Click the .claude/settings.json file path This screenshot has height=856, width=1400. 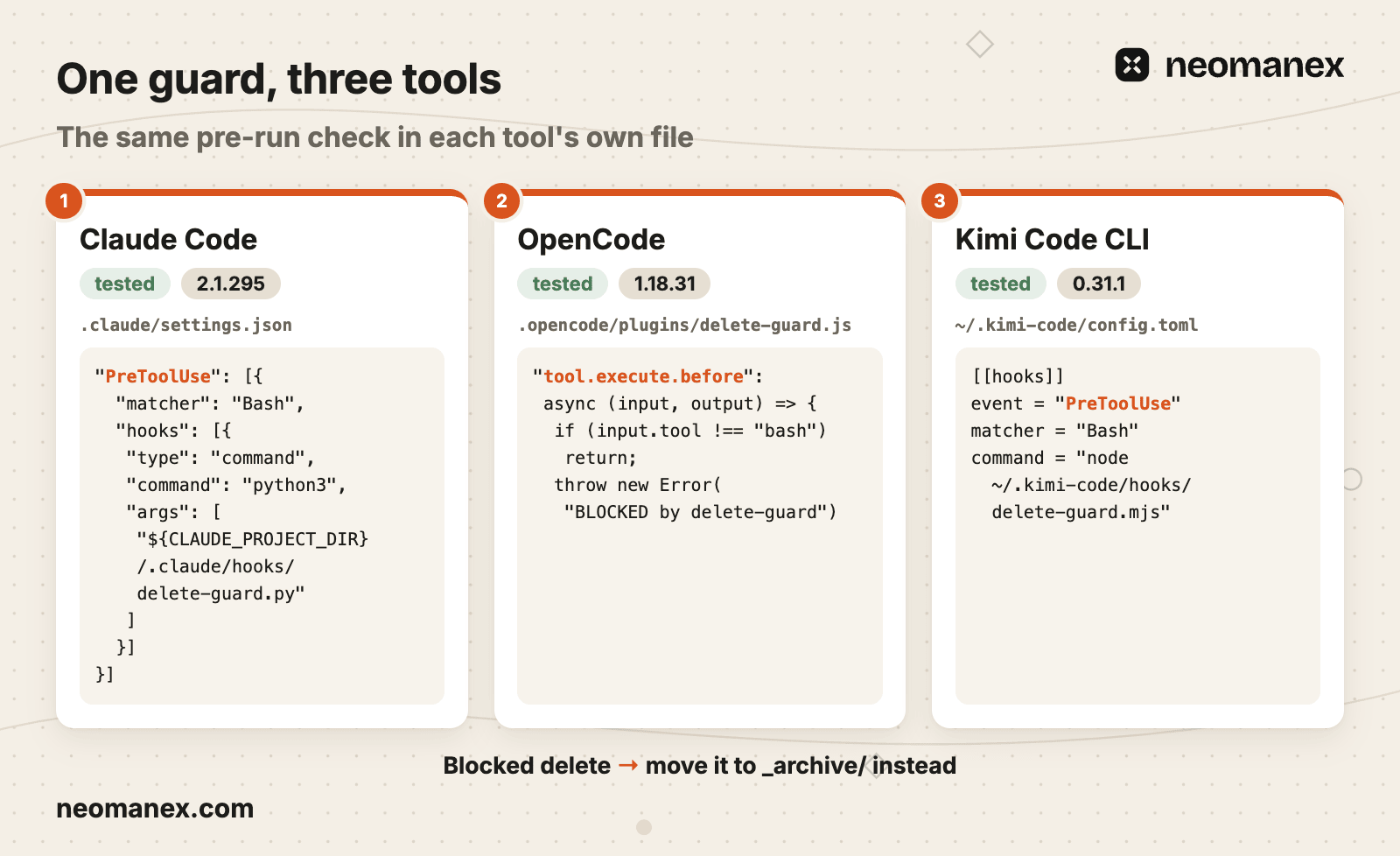(x=186, y=325)
